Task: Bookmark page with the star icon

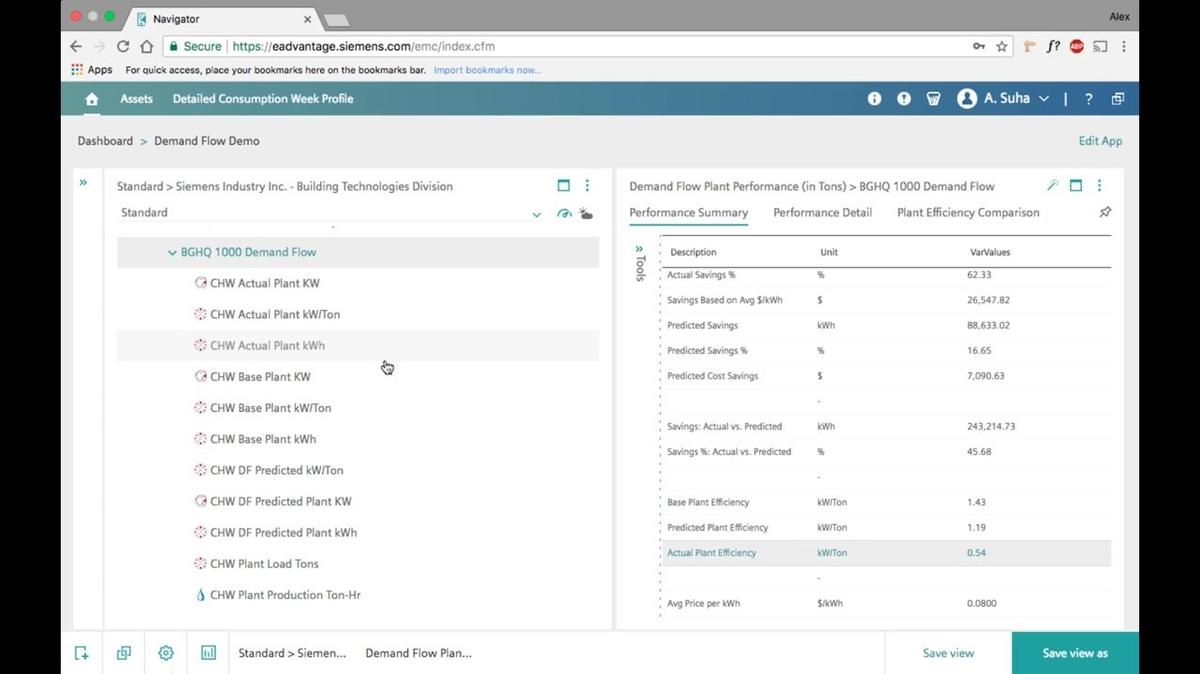Action: [x=1001, y=46]
